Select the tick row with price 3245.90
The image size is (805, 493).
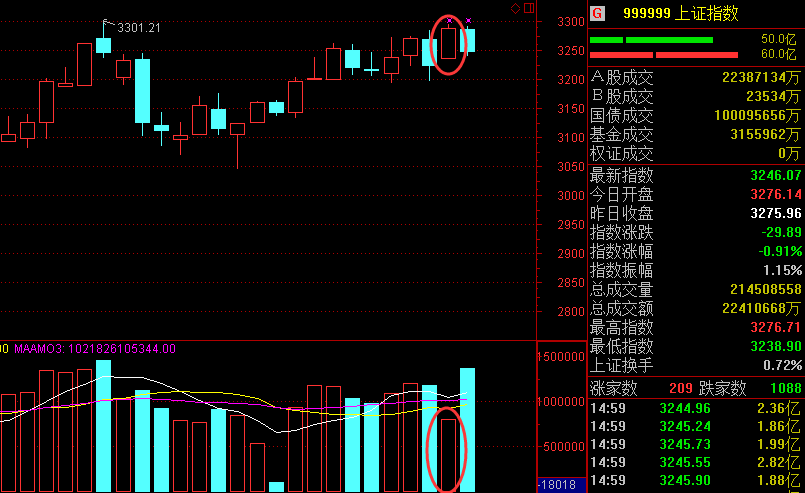point(696,481)
